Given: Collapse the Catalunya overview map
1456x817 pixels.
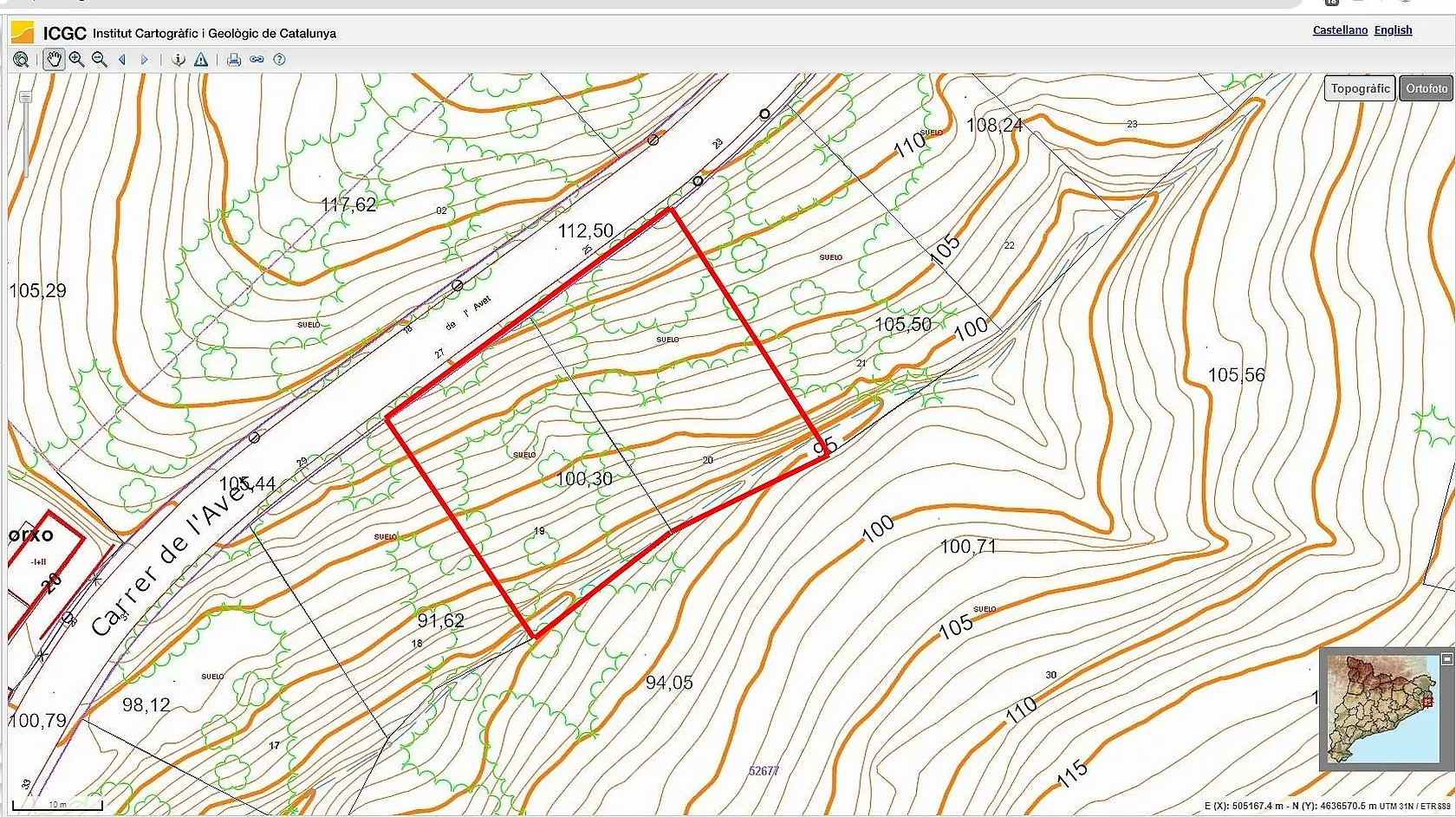Looking at the screenshot, I should (x=1446, y=659).
